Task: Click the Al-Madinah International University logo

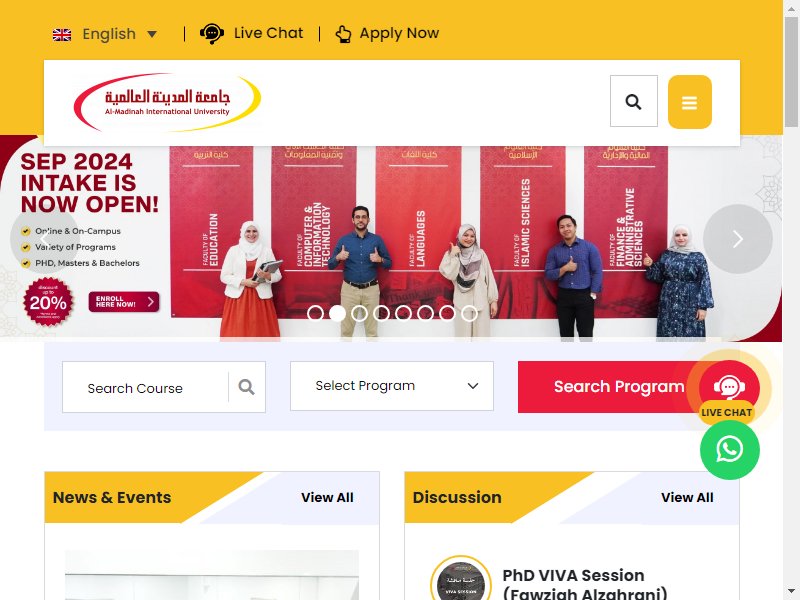Action: [167, 102]
